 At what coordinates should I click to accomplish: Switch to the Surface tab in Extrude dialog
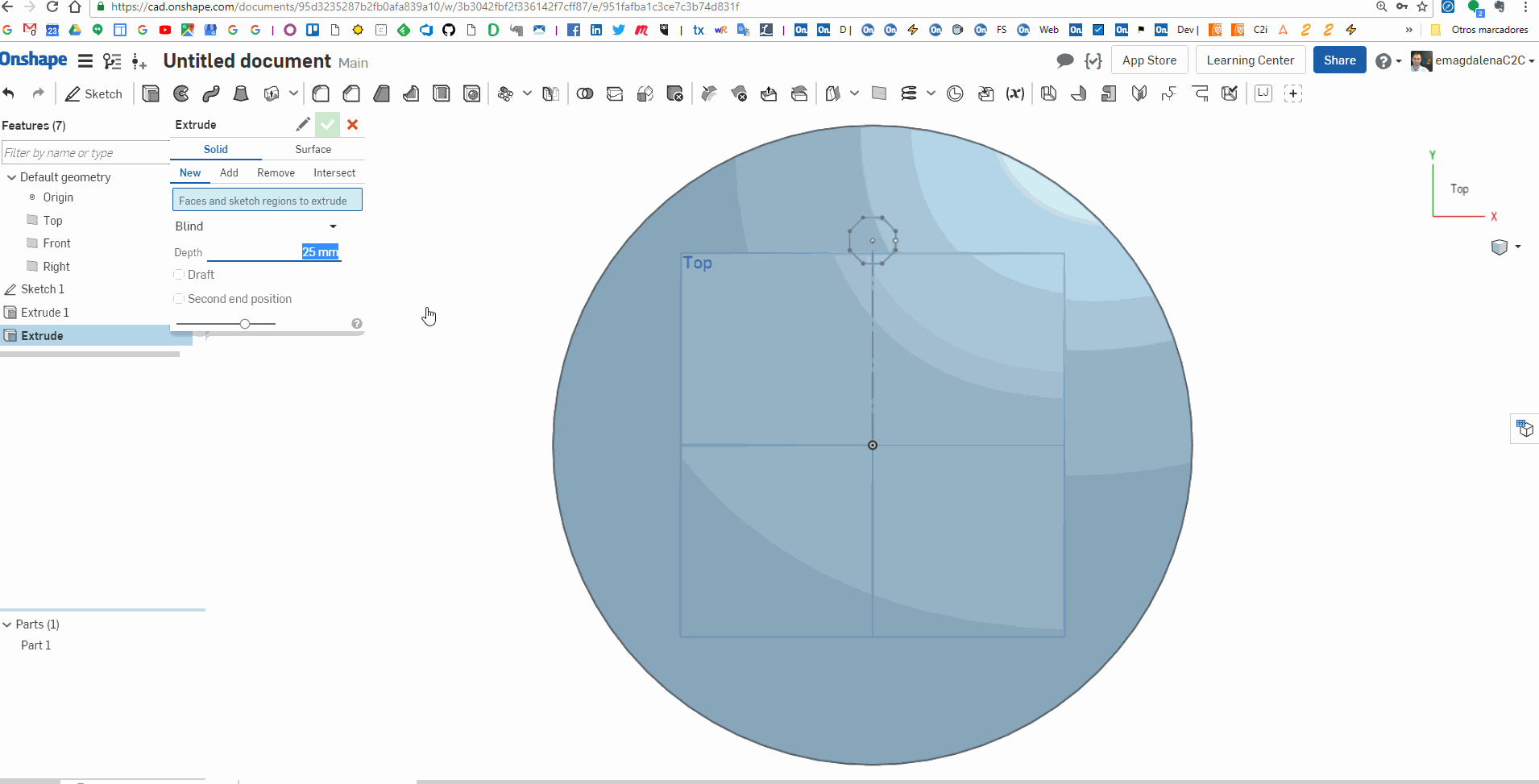313,149
